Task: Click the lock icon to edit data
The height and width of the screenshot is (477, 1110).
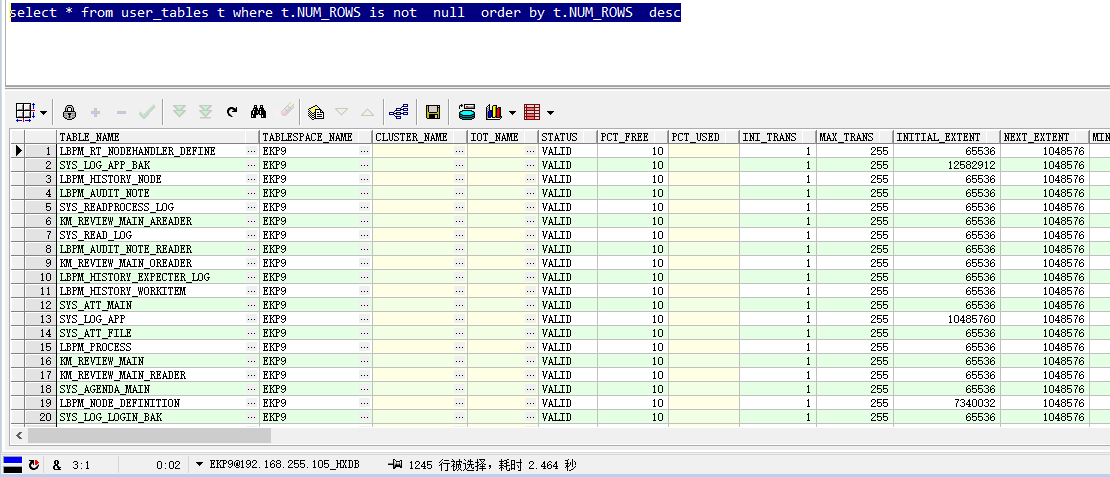Action: coord(69,112)
